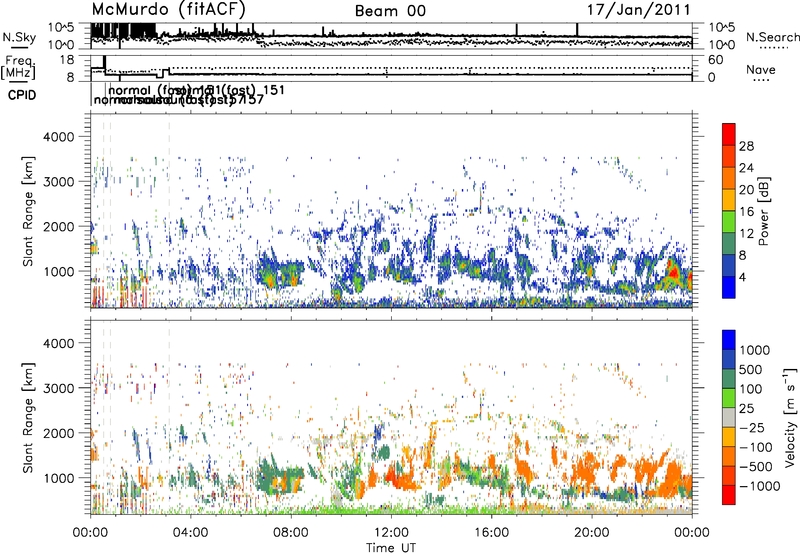Pick the red bottom segment of Velocity colorbar

[x=729, y=495]
